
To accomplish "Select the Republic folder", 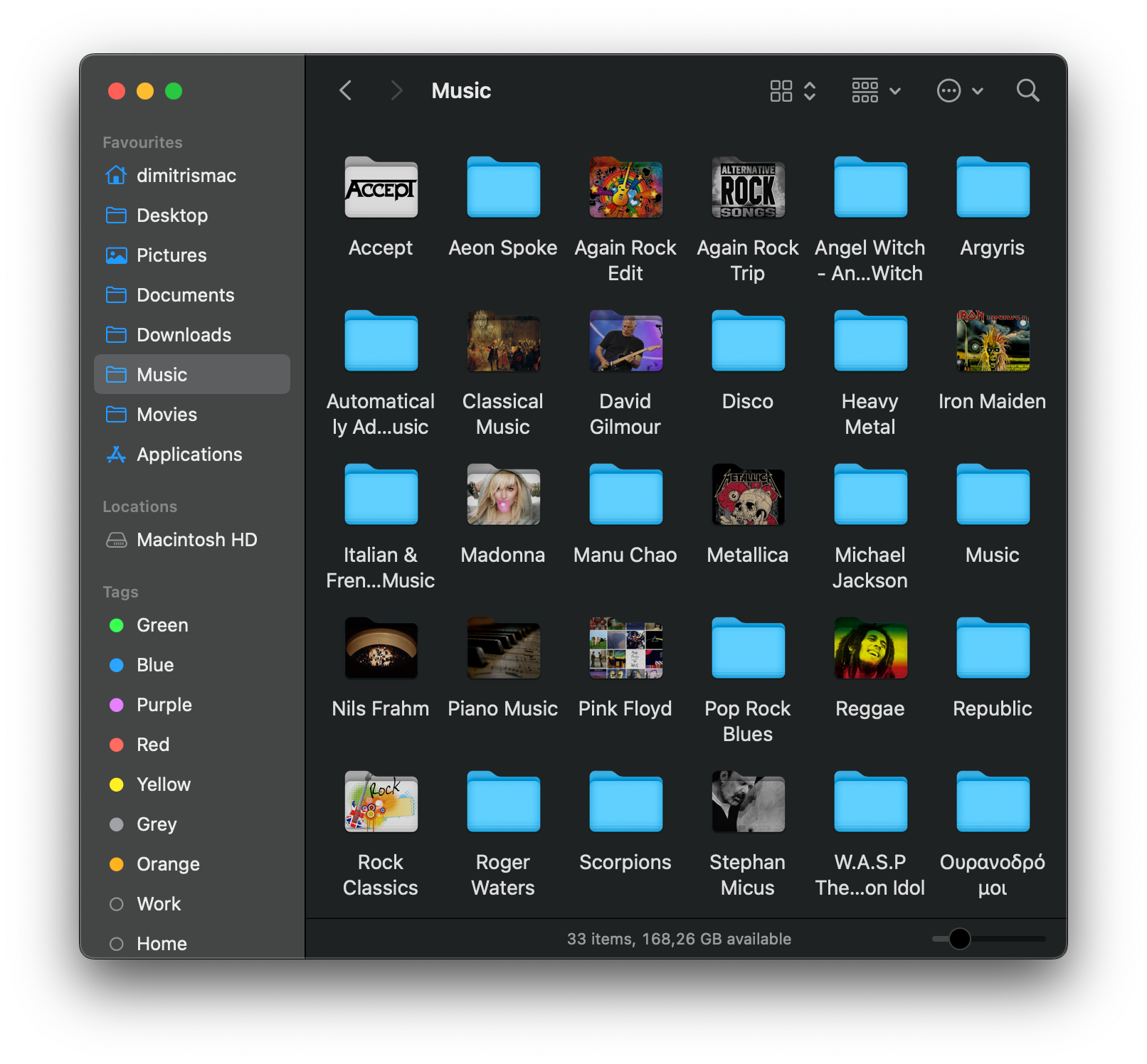I will [993, 648].
